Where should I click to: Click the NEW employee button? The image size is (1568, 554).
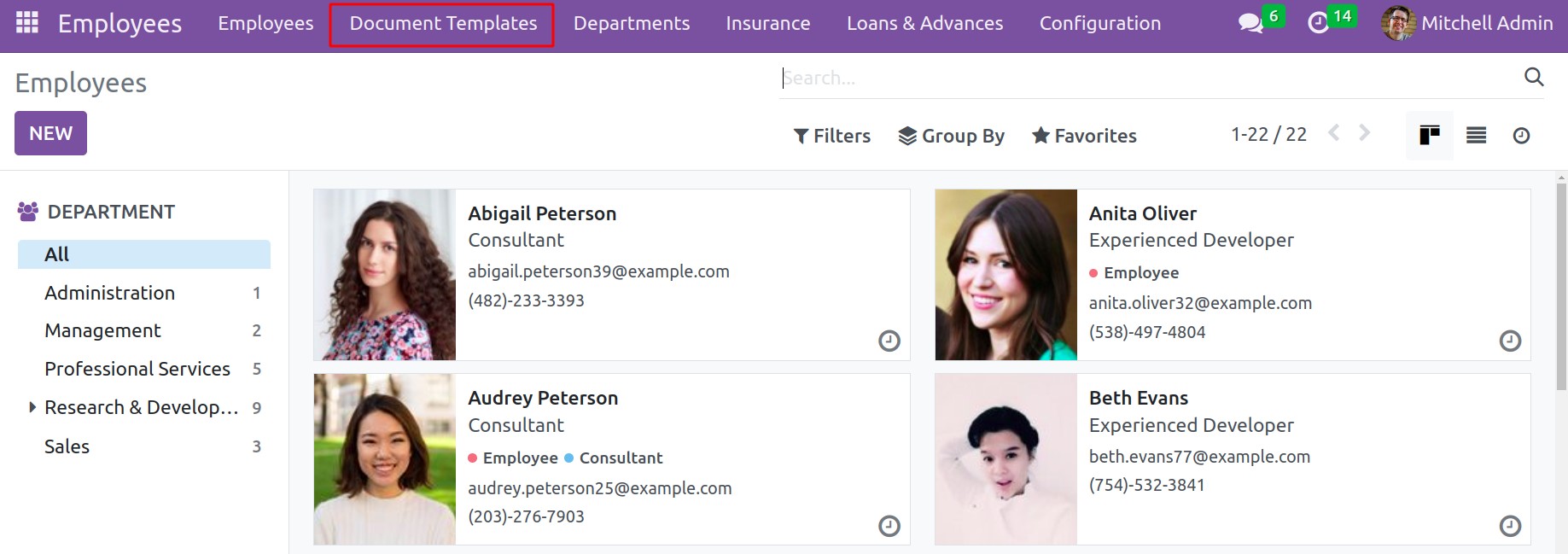(50, 134)
